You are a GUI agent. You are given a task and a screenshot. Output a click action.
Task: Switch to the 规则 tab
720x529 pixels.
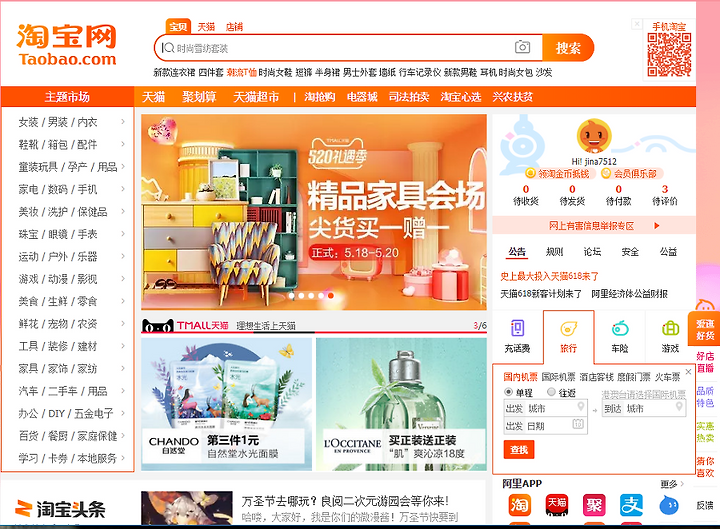coord(554,252)
